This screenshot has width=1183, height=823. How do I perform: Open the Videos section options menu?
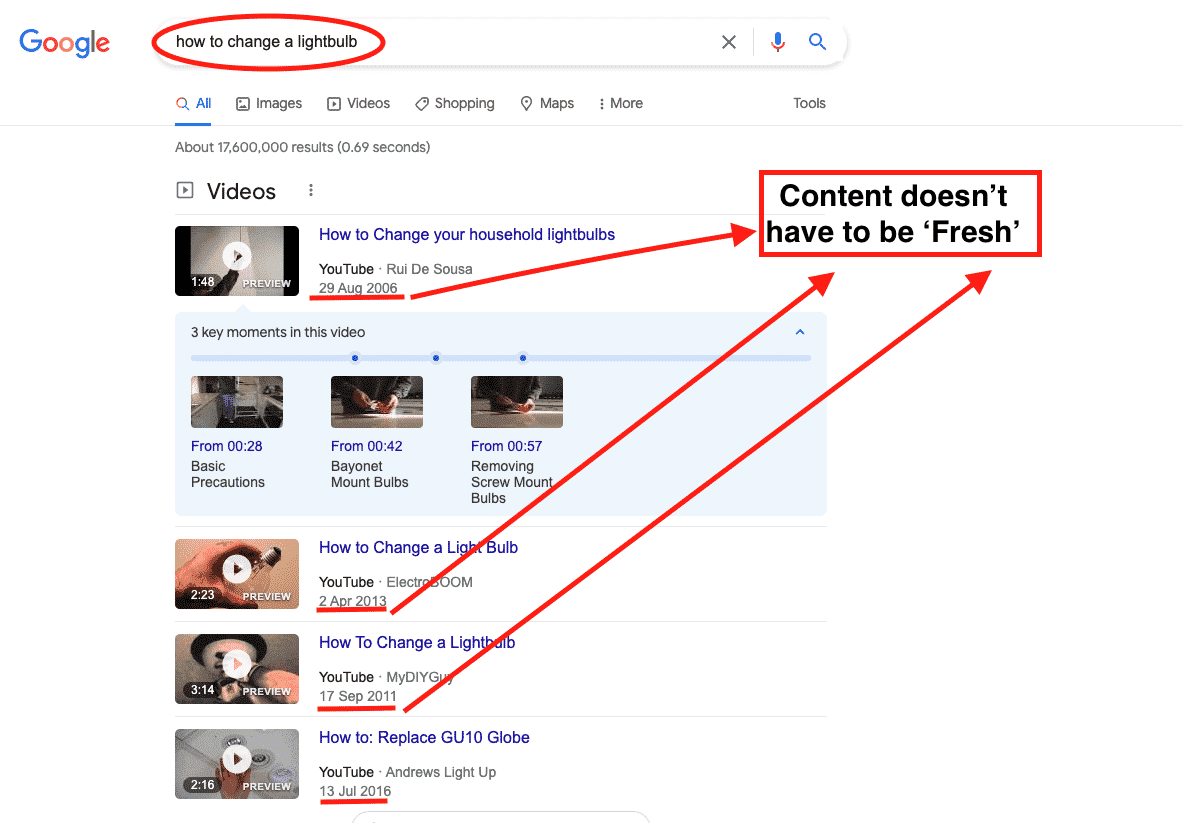311,190
